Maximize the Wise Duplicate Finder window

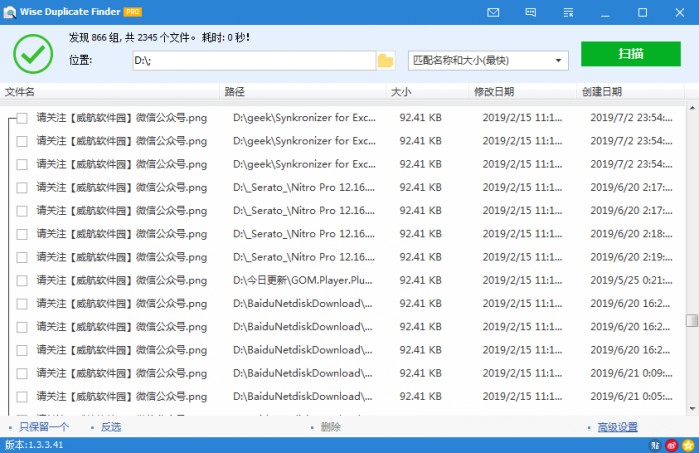point(642,12)
